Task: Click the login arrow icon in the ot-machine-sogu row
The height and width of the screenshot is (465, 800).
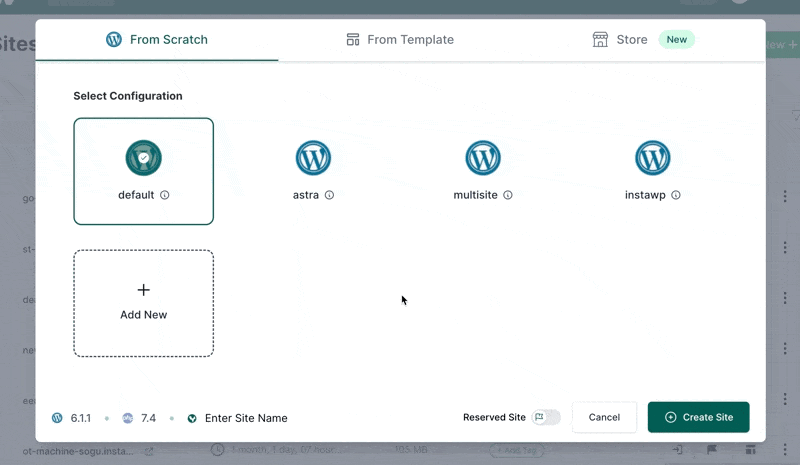Action: [x=677, y=450]
